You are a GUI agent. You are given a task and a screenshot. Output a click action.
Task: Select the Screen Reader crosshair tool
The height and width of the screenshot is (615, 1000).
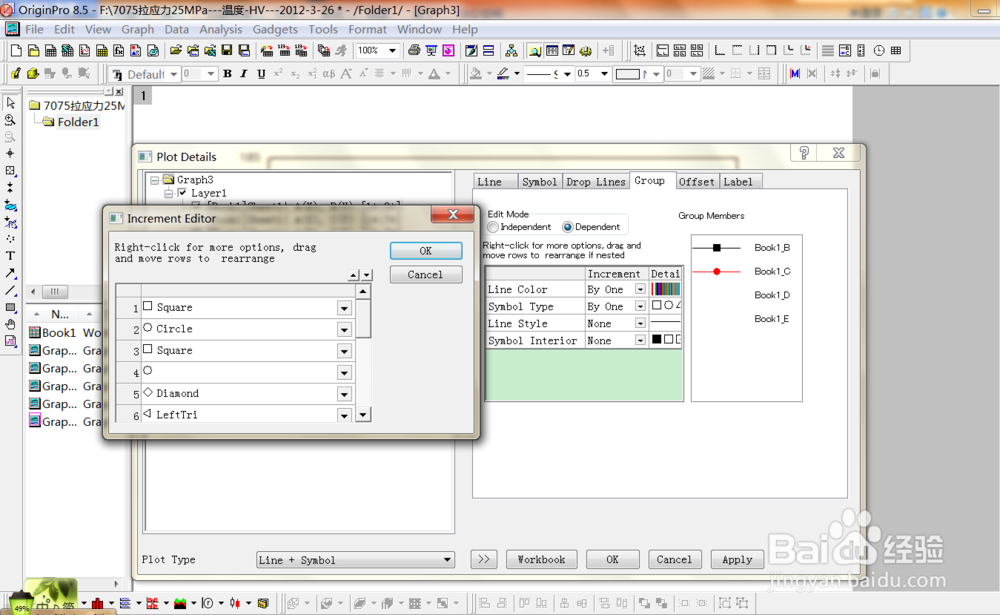pos(10,154)
